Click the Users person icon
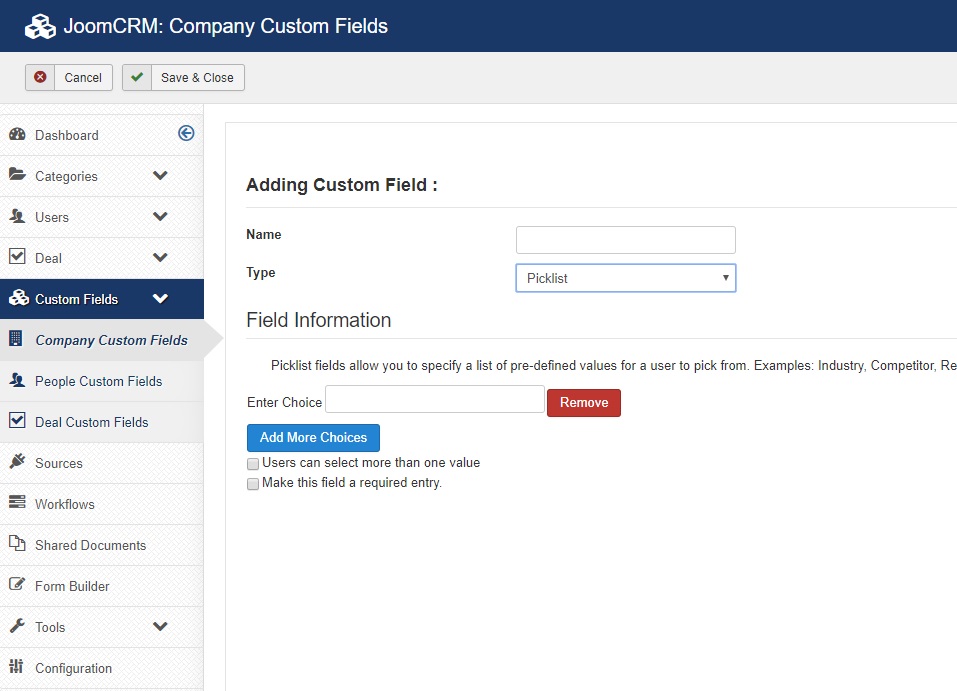957x691 pixels. [x=18, y=216]
